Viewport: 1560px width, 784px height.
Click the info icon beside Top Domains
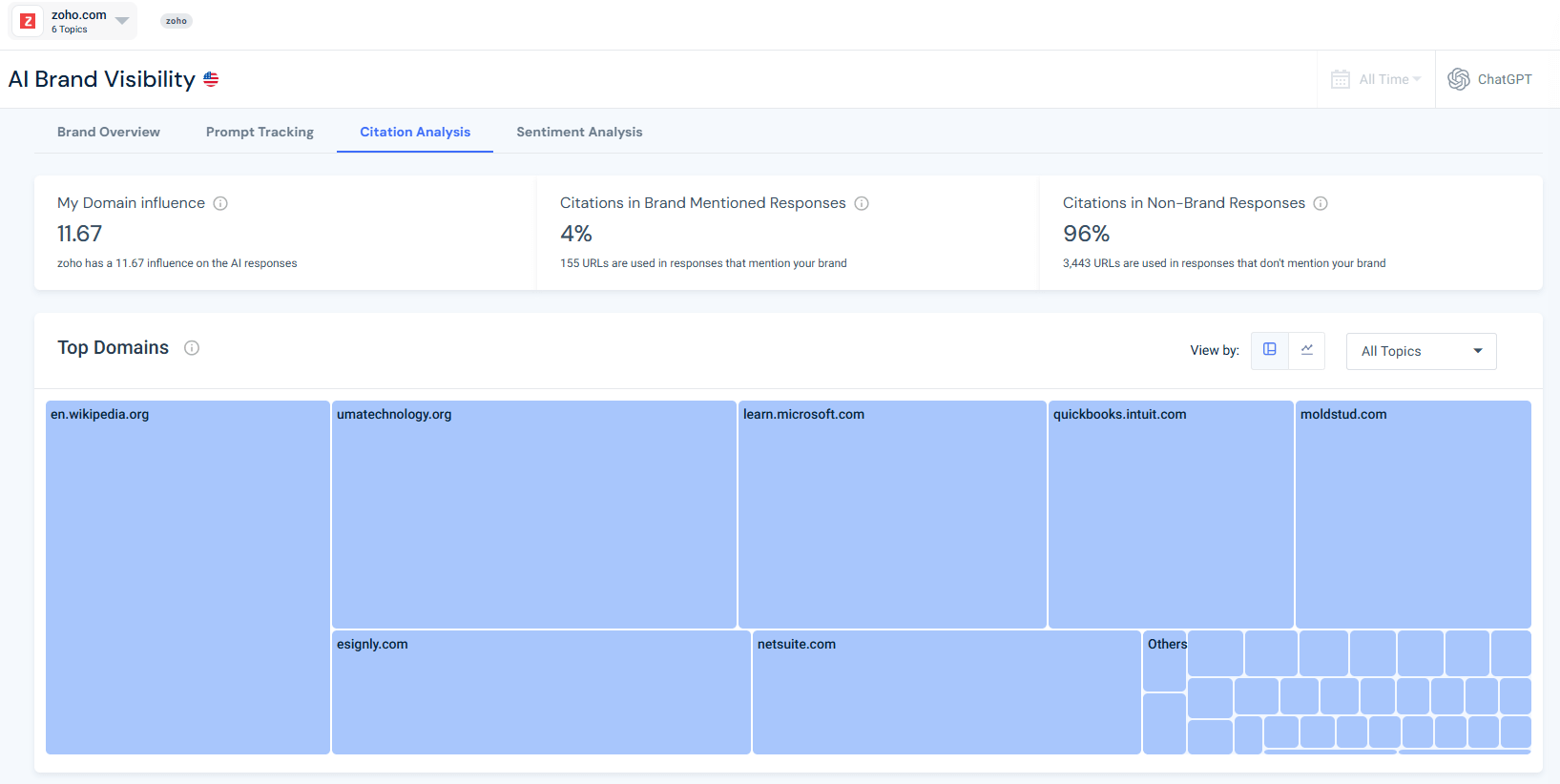(192, 348)
